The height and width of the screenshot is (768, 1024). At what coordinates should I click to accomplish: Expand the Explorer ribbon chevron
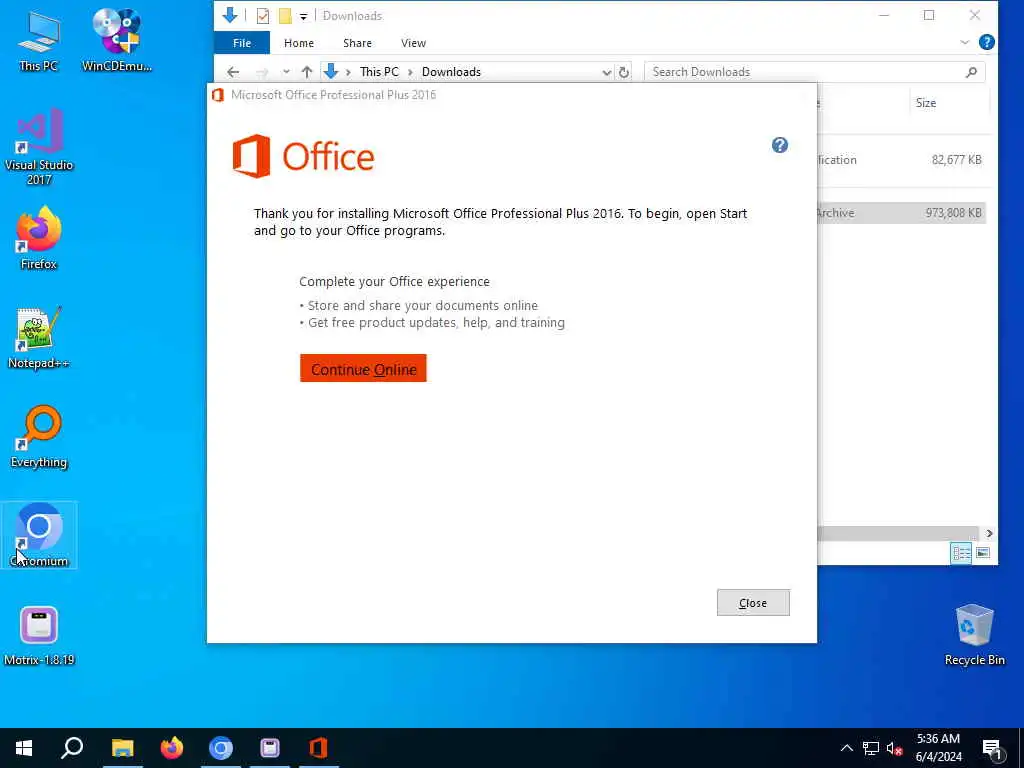965,42
